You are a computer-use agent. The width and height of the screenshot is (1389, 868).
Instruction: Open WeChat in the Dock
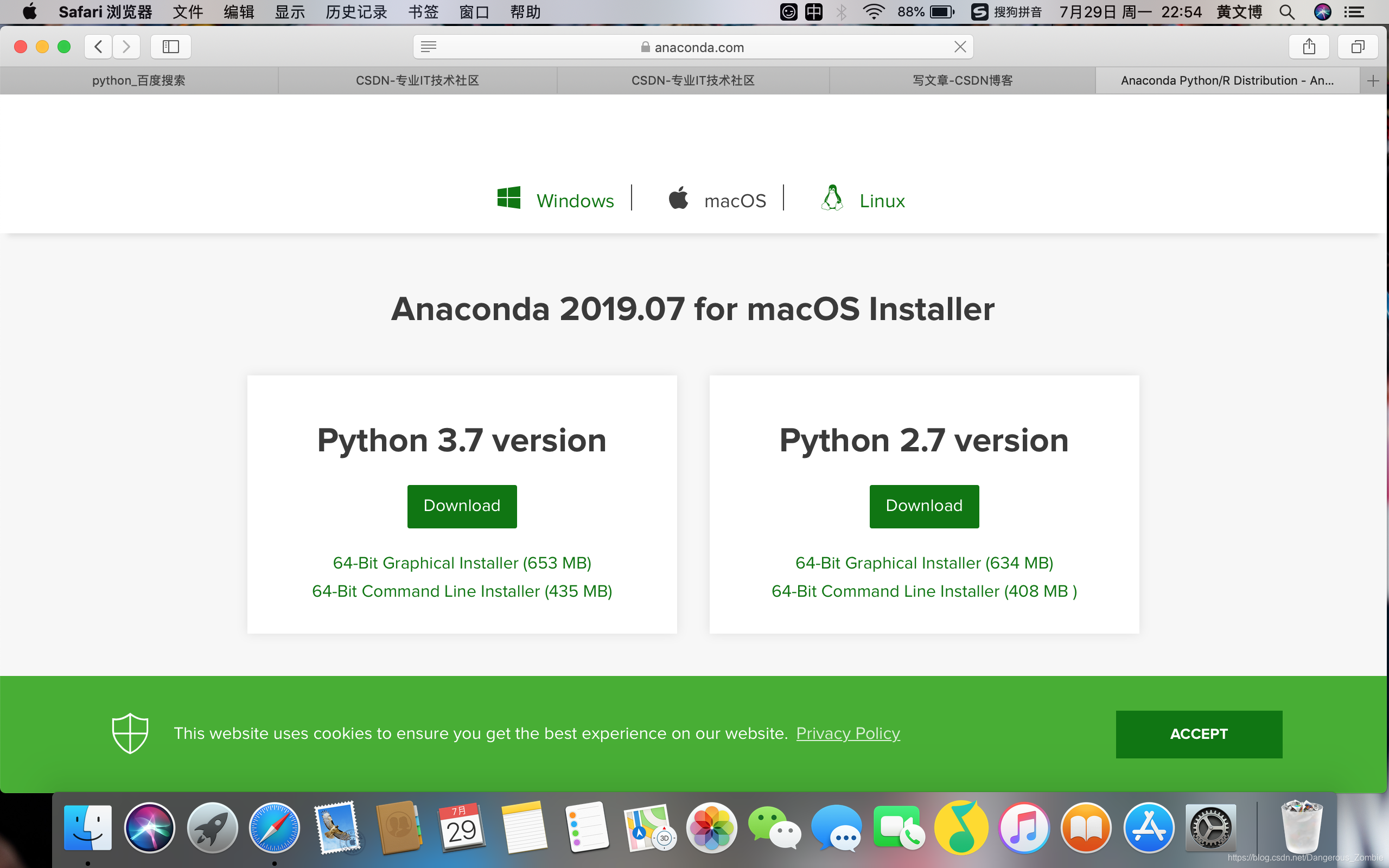tap(774, 827)
